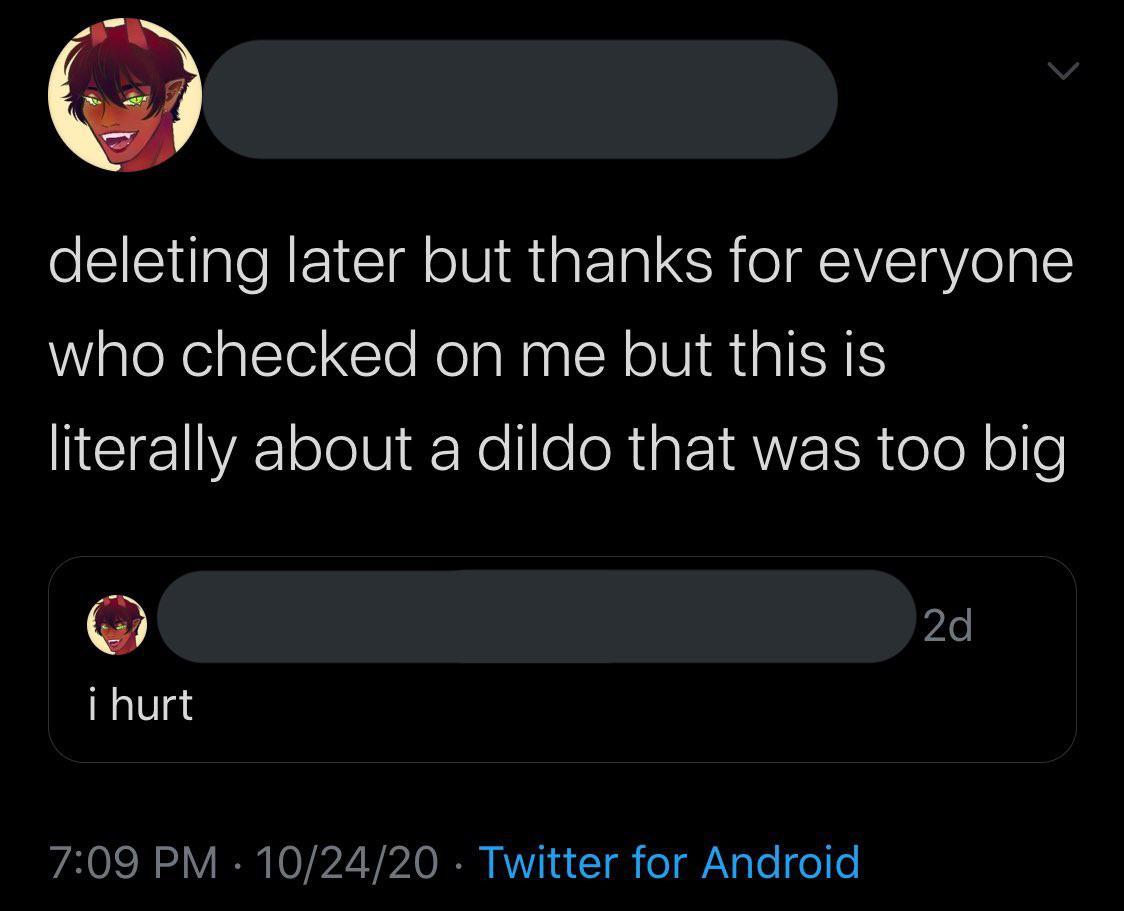Click the "2d" timestamp in the quoted tweet

tap(946, 627)
